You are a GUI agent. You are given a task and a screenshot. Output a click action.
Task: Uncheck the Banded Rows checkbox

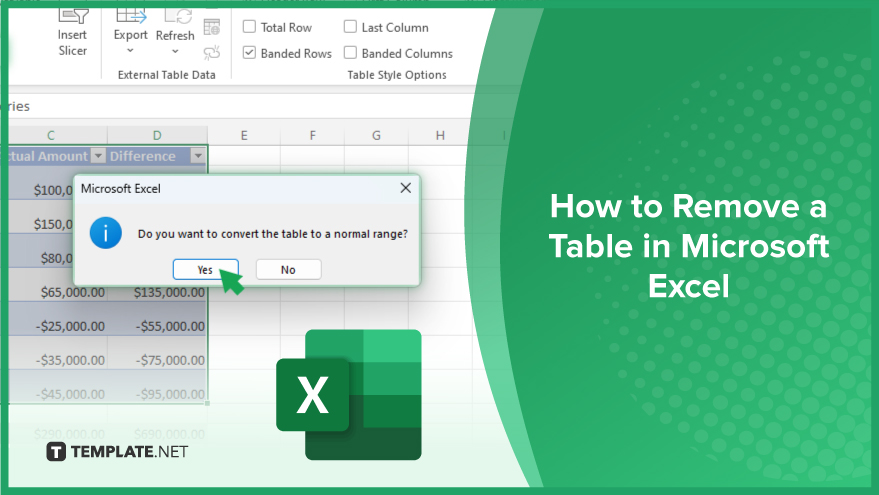[249, 53]
